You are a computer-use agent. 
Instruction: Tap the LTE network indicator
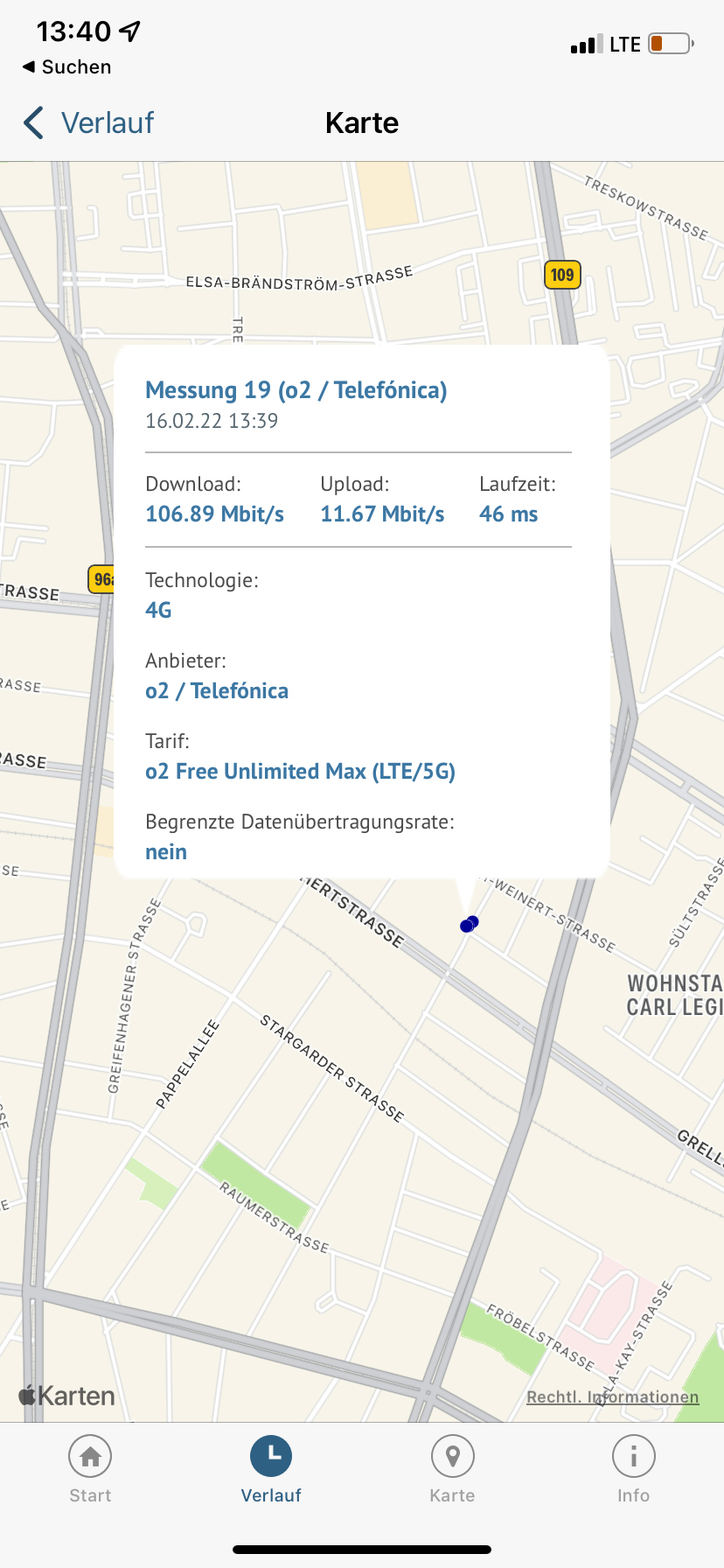[x=625, y=45]
